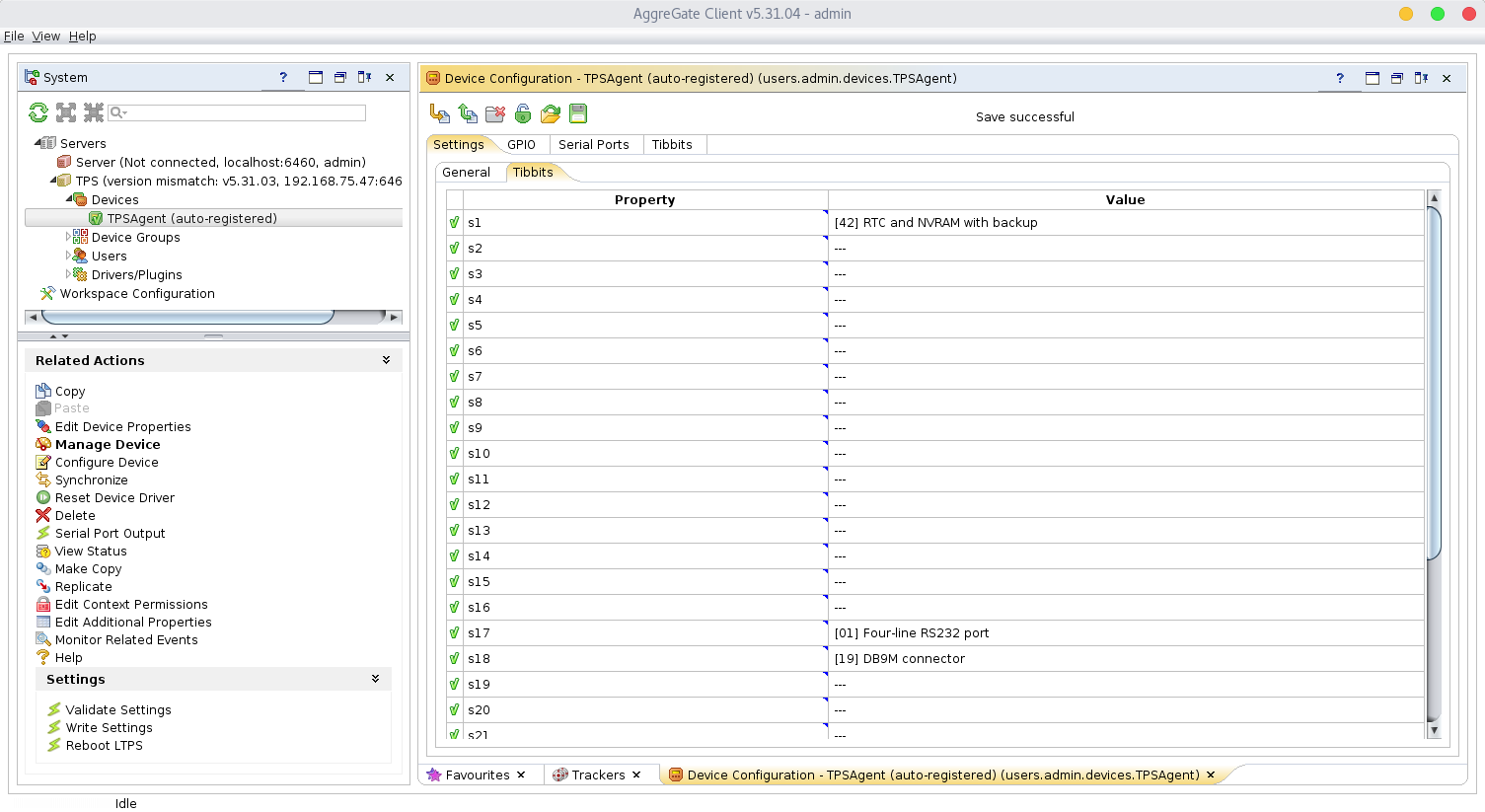Screen dimensions: 1485x812
Task: Pin the System panel with pin icon
Action: pos(364,77)
